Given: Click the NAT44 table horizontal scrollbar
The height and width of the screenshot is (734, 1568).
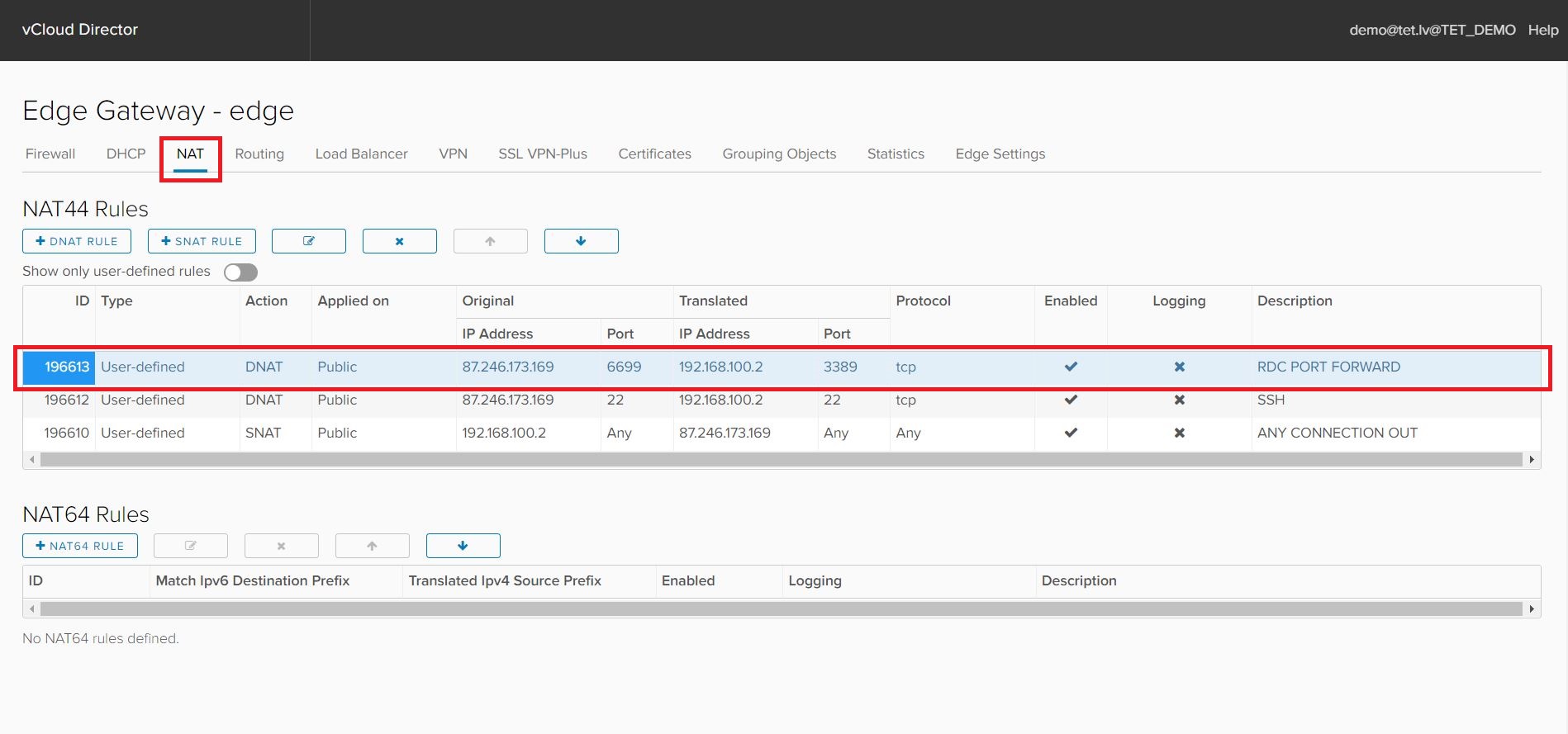Looking at the screenshot, I should point(781,459).
